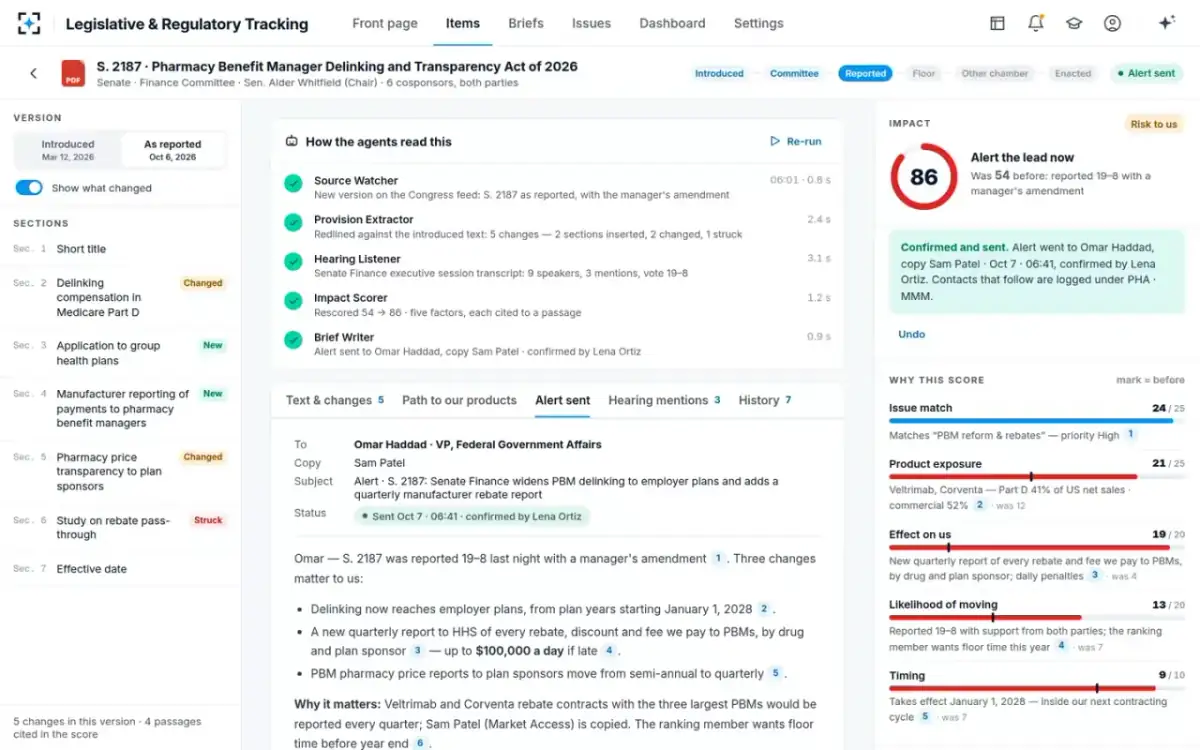Open the Issues tab

point(592,23)
